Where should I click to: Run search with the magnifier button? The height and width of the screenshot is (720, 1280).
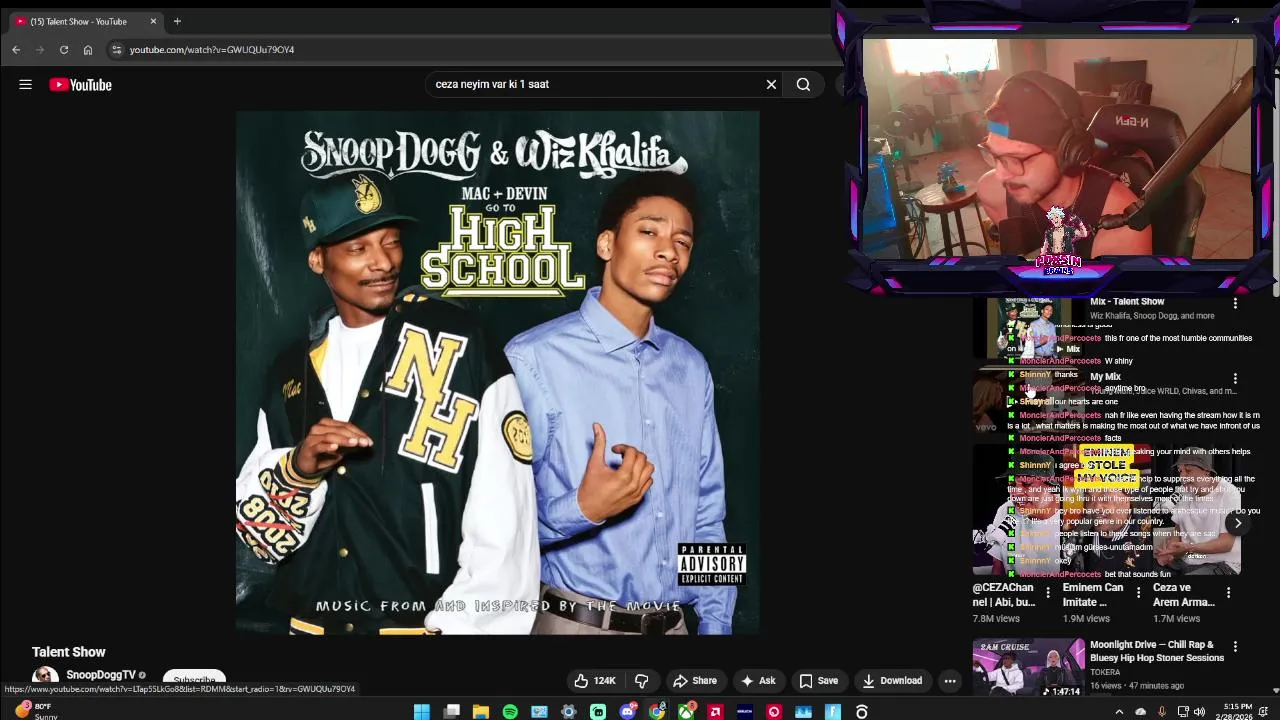coord(803,85)
